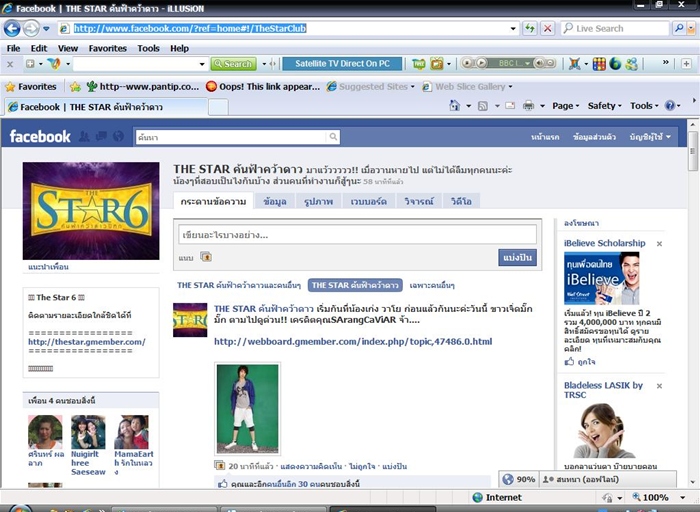Open the File menu
The image size is (700, 512).
[13, 48]
